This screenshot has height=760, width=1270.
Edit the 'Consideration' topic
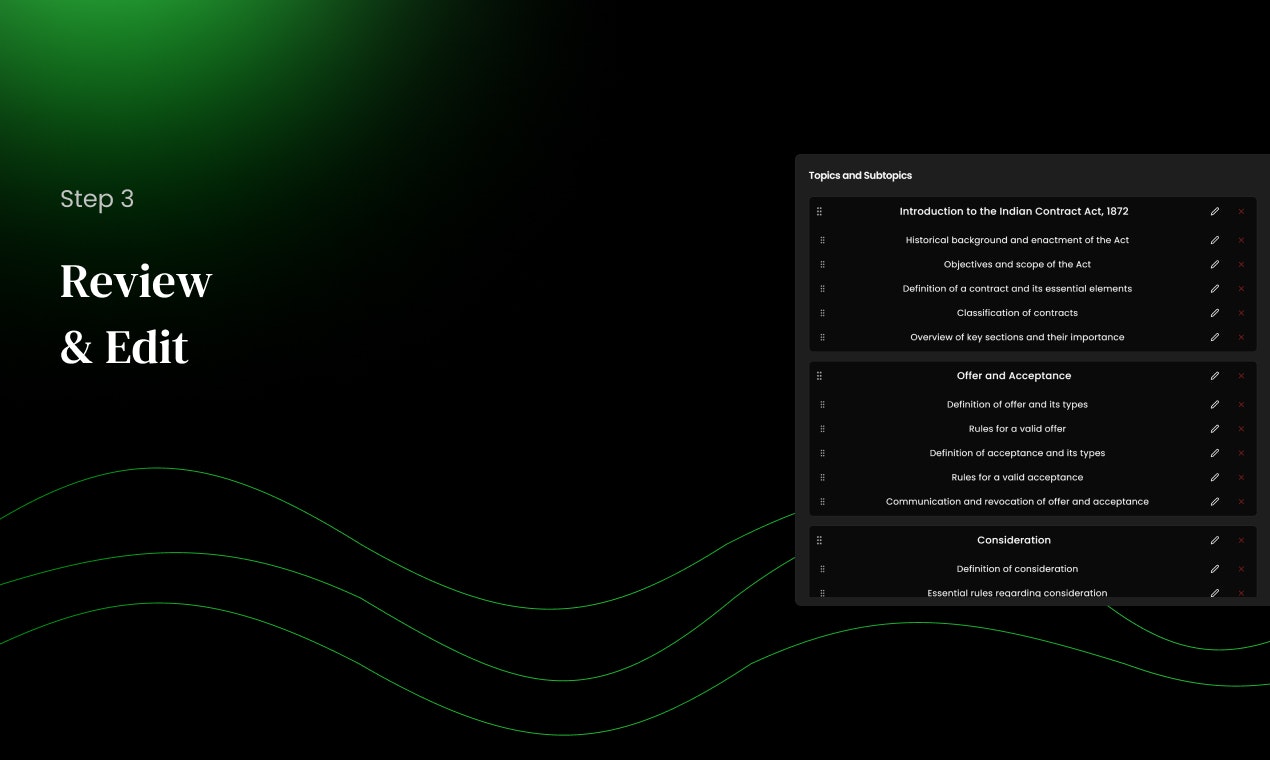point(1215,540)
